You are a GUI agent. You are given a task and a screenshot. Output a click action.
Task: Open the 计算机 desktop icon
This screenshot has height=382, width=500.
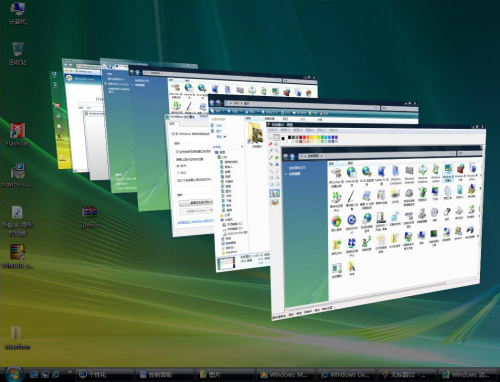17,13
